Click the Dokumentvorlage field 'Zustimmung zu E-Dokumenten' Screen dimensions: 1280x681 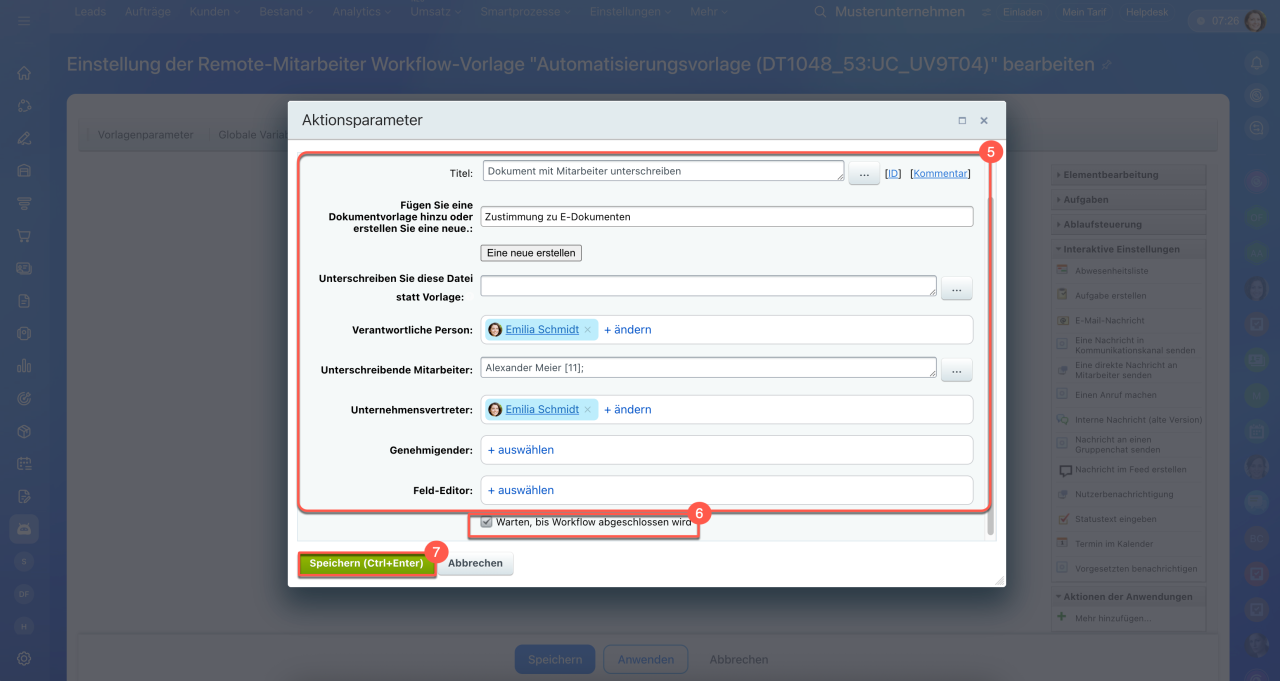pyautogui.click(x=727, y=216)
